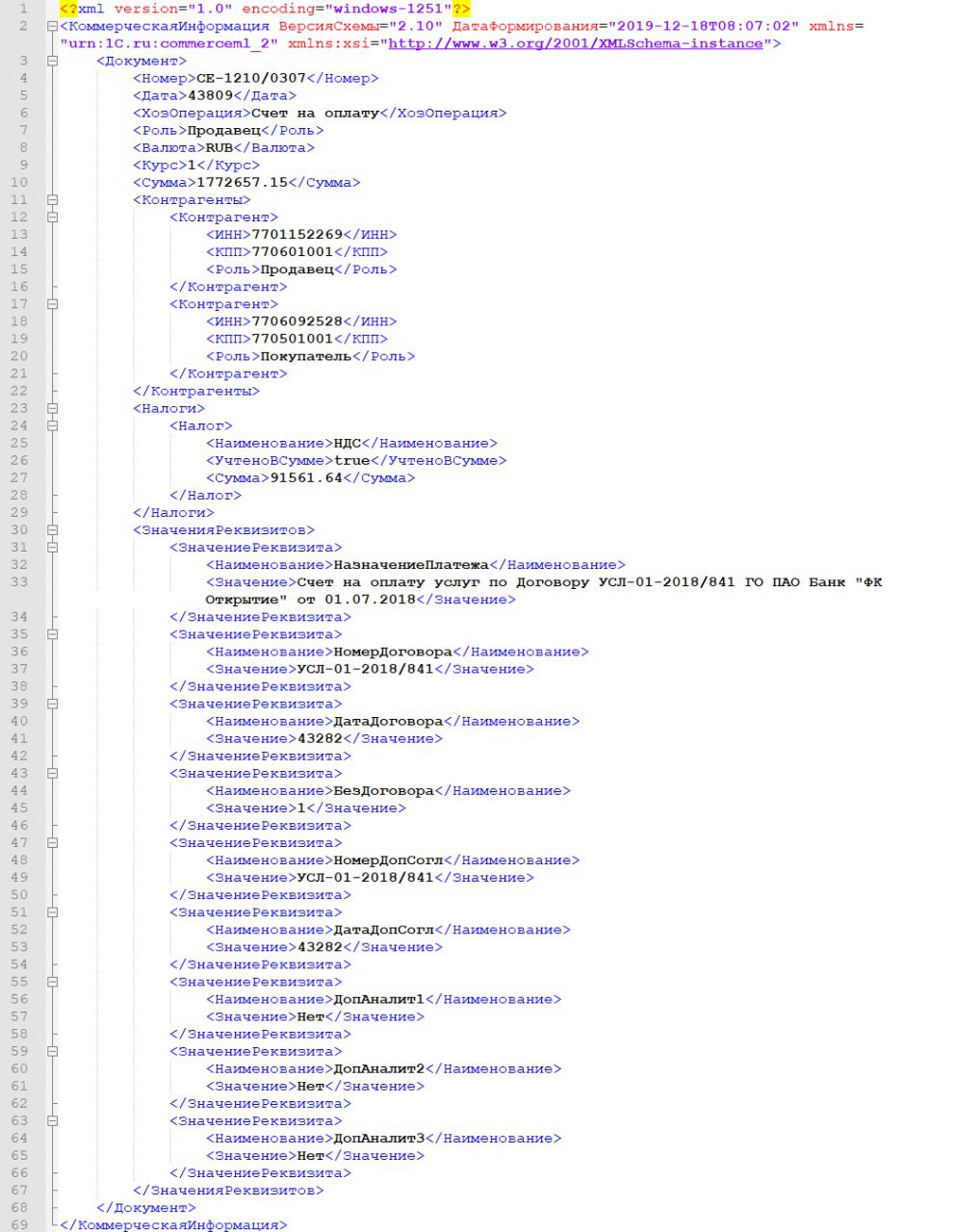Click the КПП value 770601001
The height and width of the screenshot is (1232, 957).
point(292,252)
